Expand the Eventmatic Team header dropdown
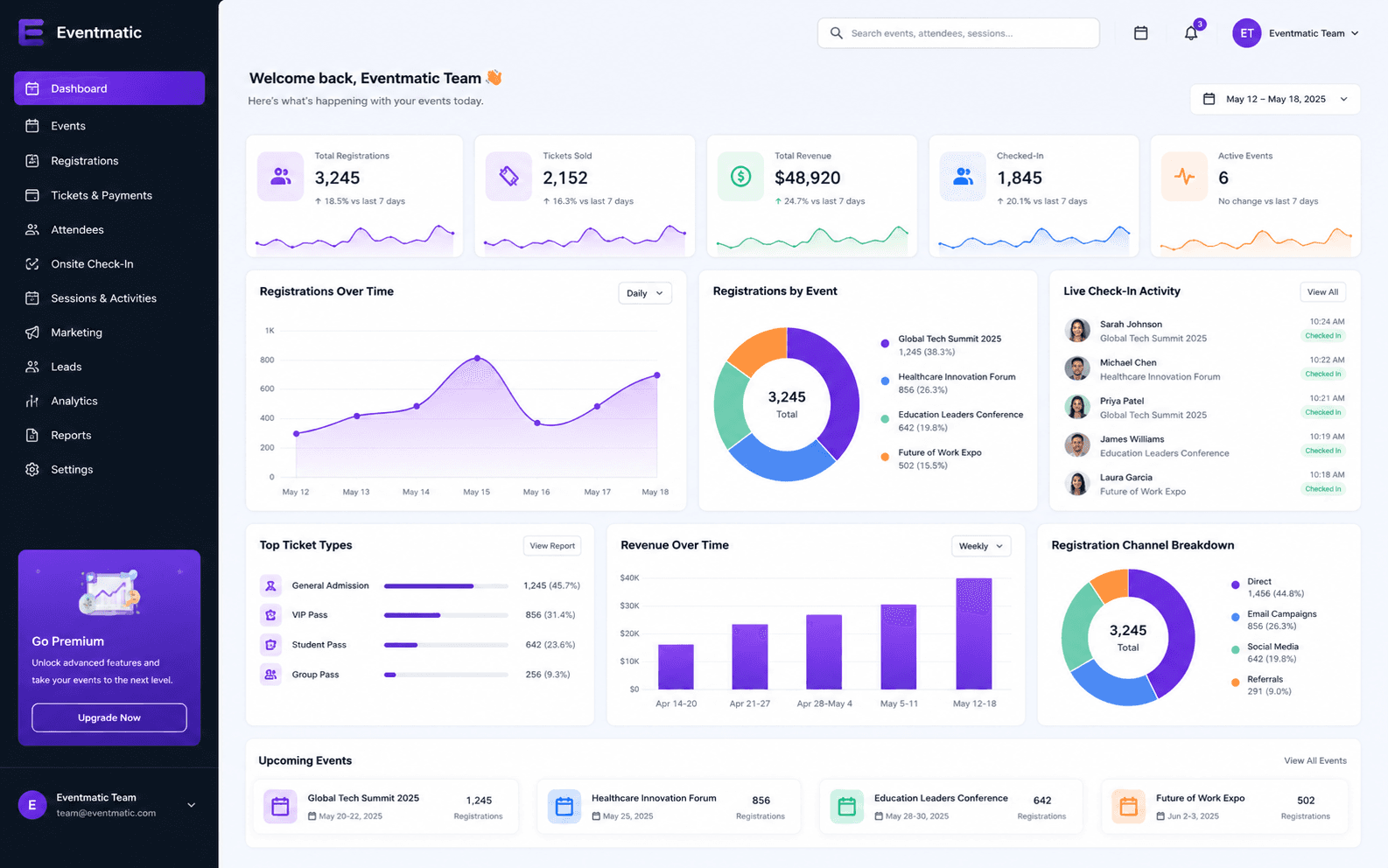 pos(1355,33)
